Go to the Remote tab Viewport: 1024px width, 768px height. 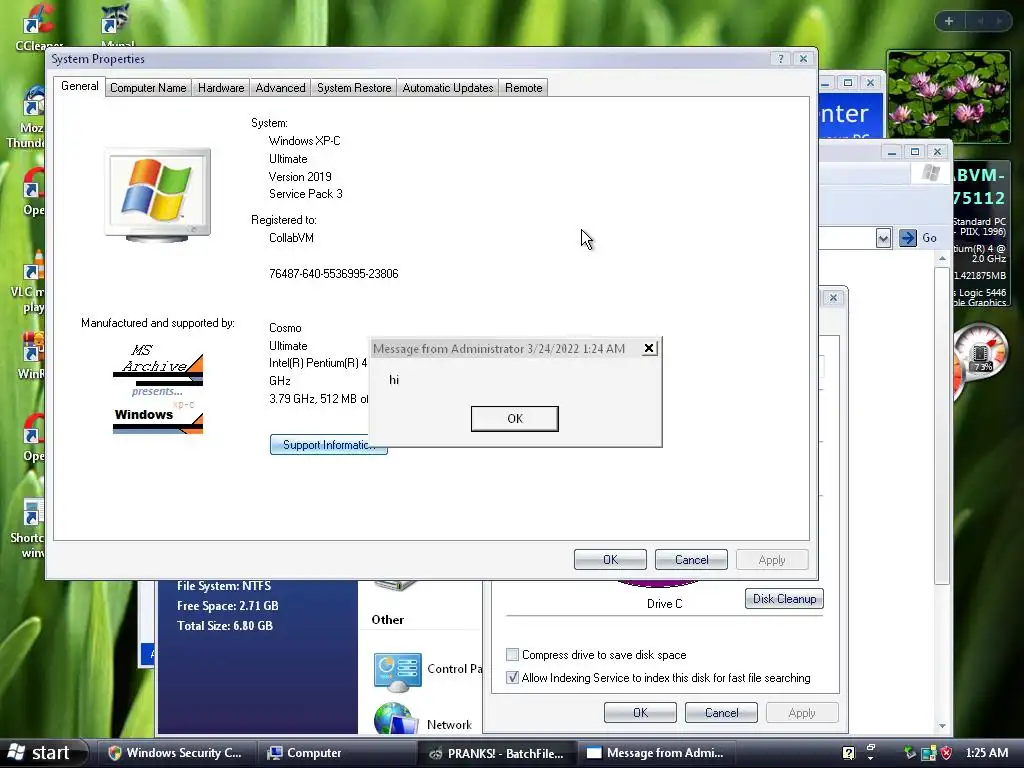(x=523, y=88)
